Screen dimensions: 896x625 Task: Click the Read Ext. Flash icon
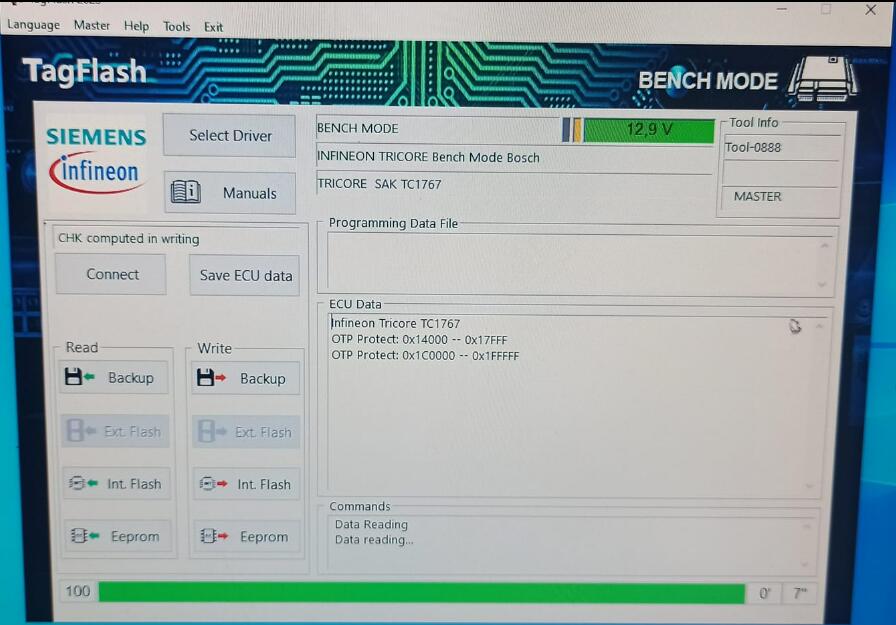click(x=81, y=431)
